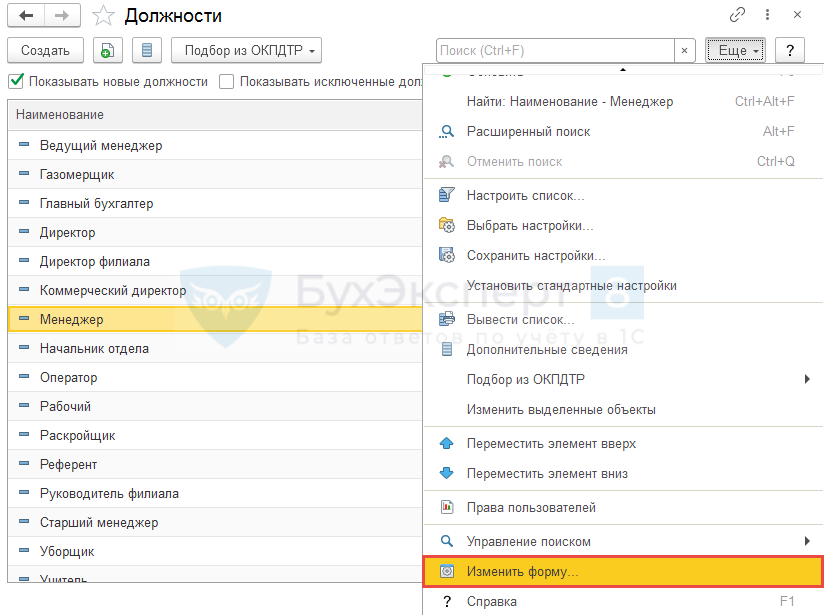
Task: Open the Подбор из ОКПДТР dropdown button
Action: (246, 50)
